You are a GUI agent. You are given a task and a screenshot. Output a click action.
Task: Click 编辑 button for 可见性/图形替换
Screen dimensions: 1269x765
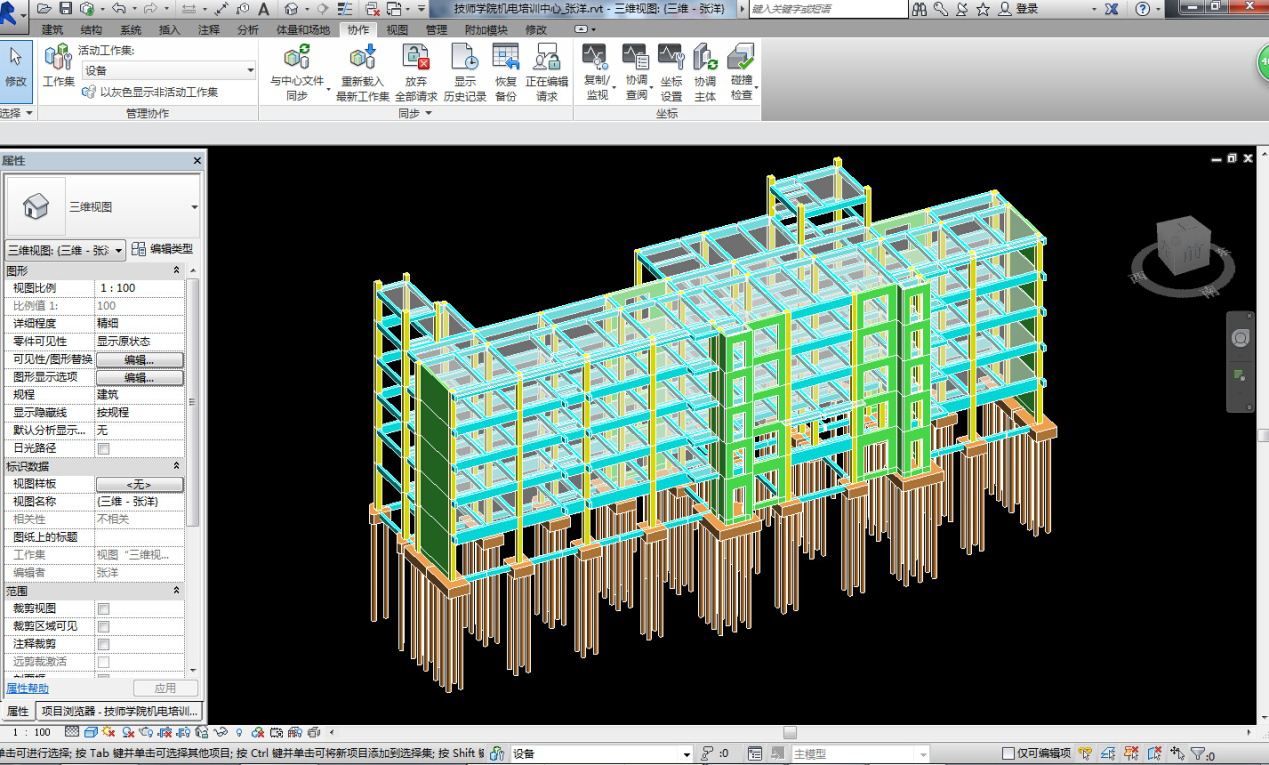coord(139,360)
